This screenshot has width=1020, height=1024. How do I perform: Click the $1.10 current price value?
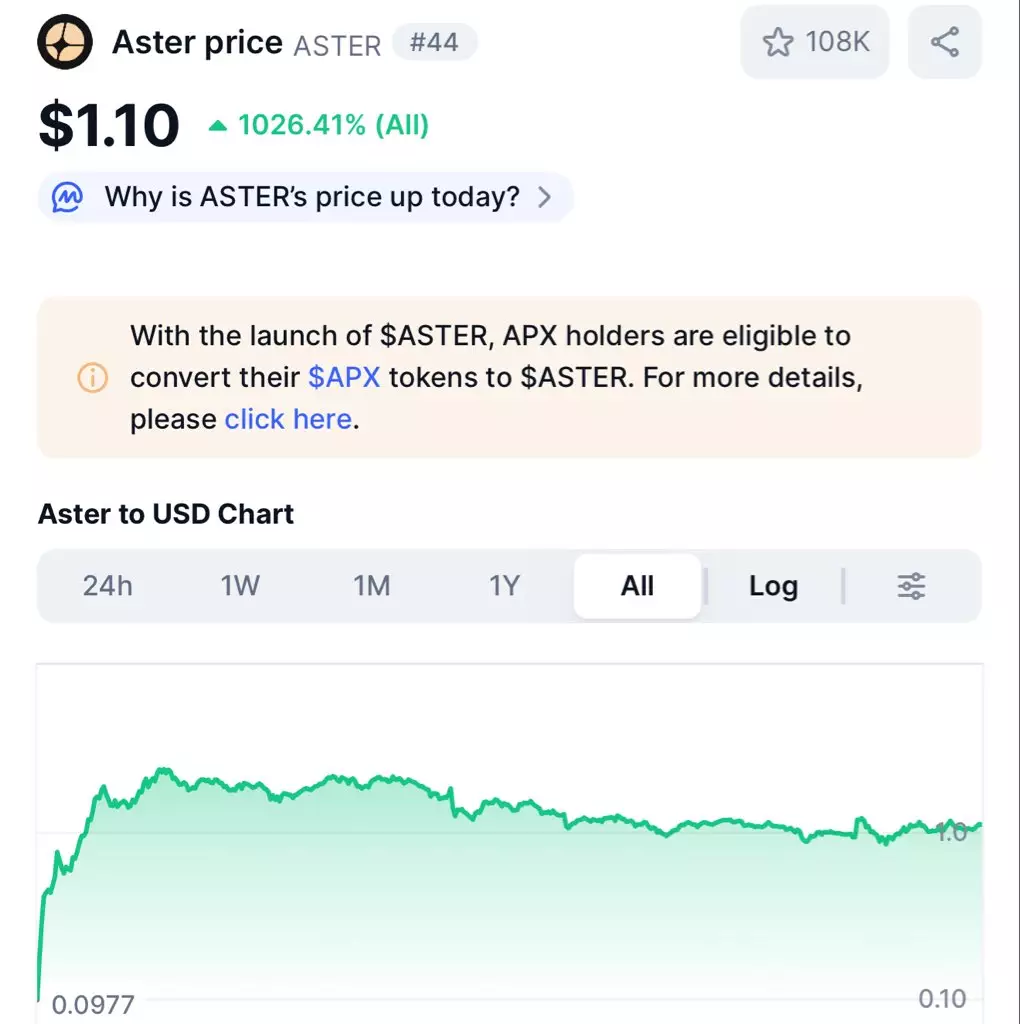pos(109,126)
